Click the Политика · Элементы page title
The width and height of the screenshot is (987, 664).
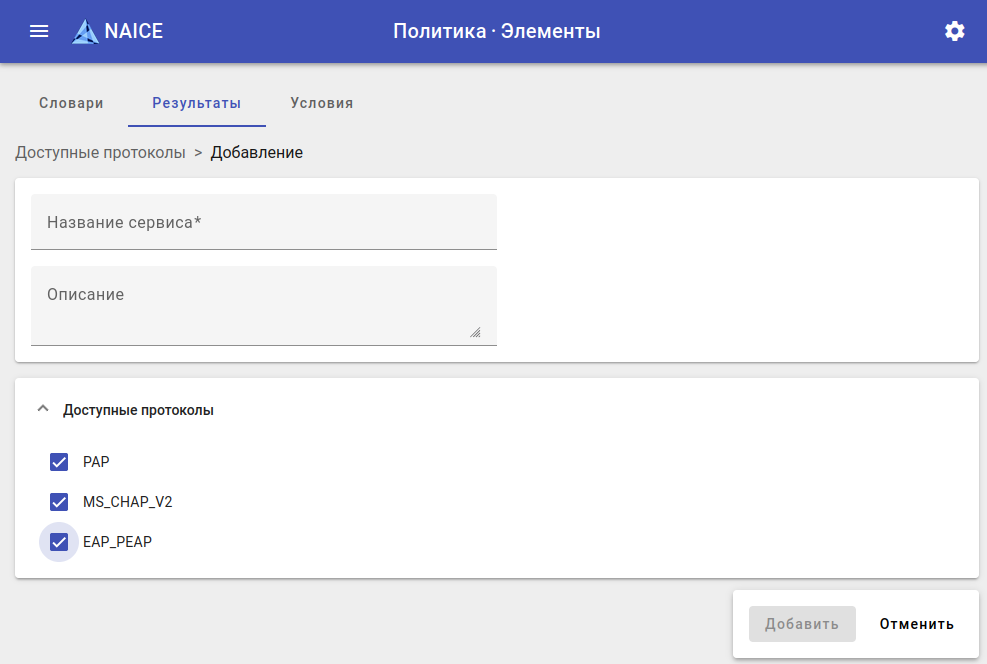(x=496, y=31)
